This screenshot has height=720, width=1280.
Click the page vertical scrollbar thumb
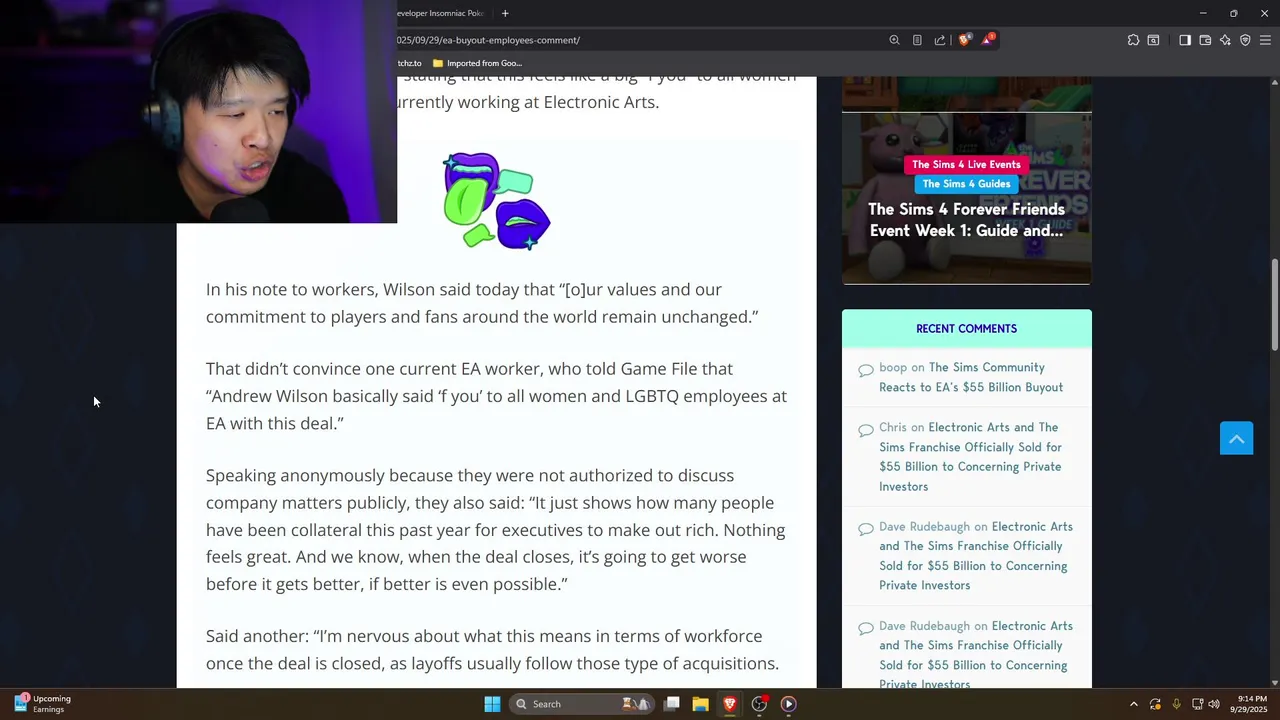tap(1274, 305)
